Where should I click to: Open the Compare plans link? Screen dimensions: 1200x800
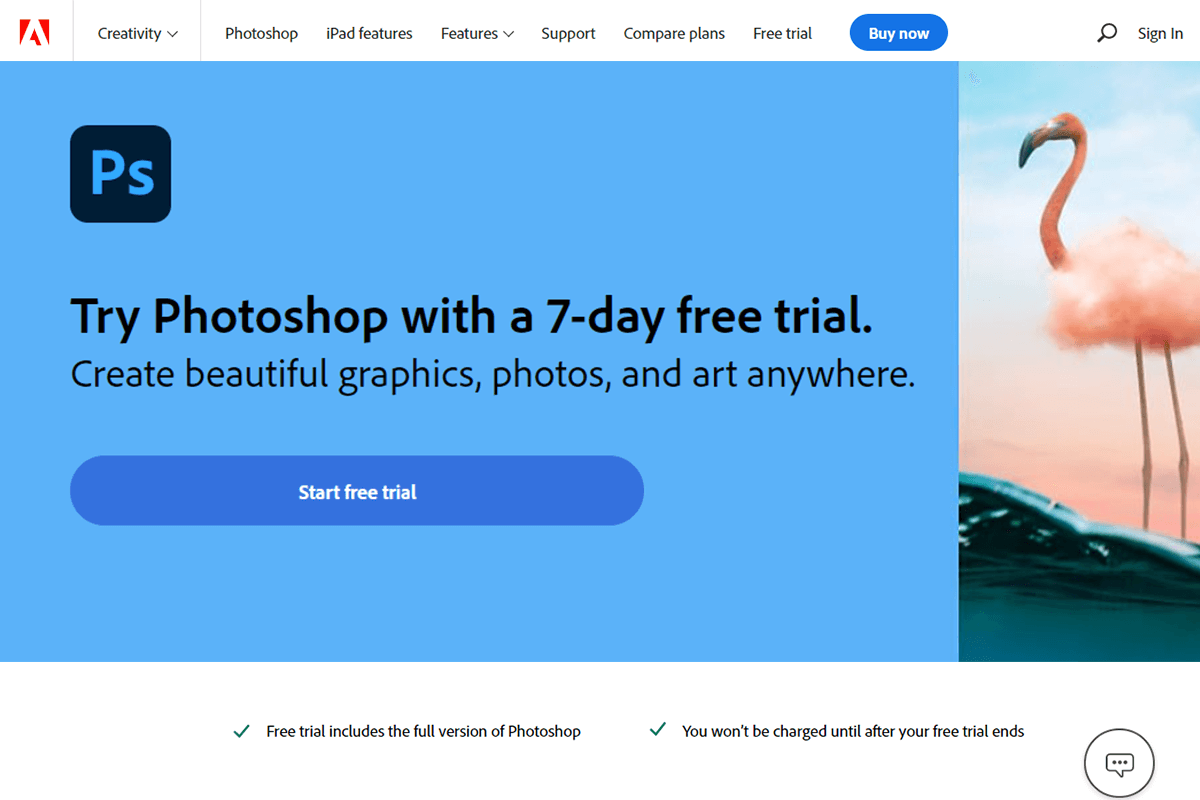[674, 33]
